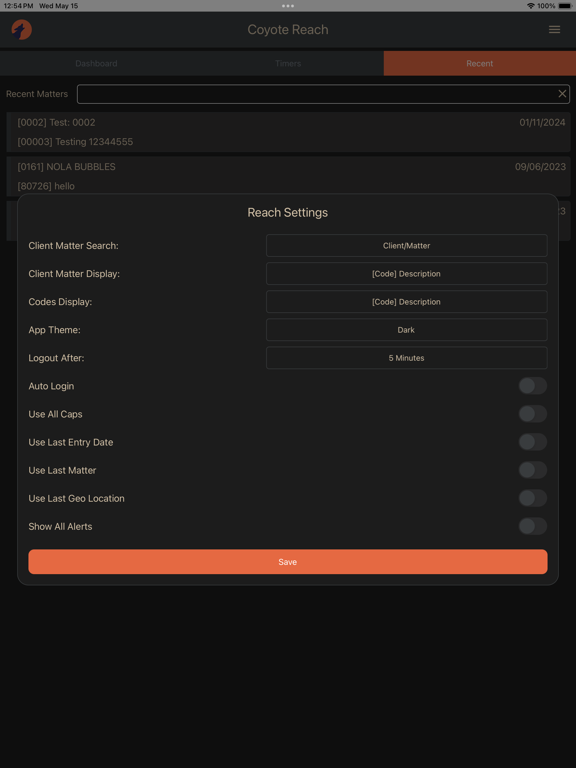Check the Wi-Fi status icon
This screenshot has width=576, height=768.
pos(530,6)
